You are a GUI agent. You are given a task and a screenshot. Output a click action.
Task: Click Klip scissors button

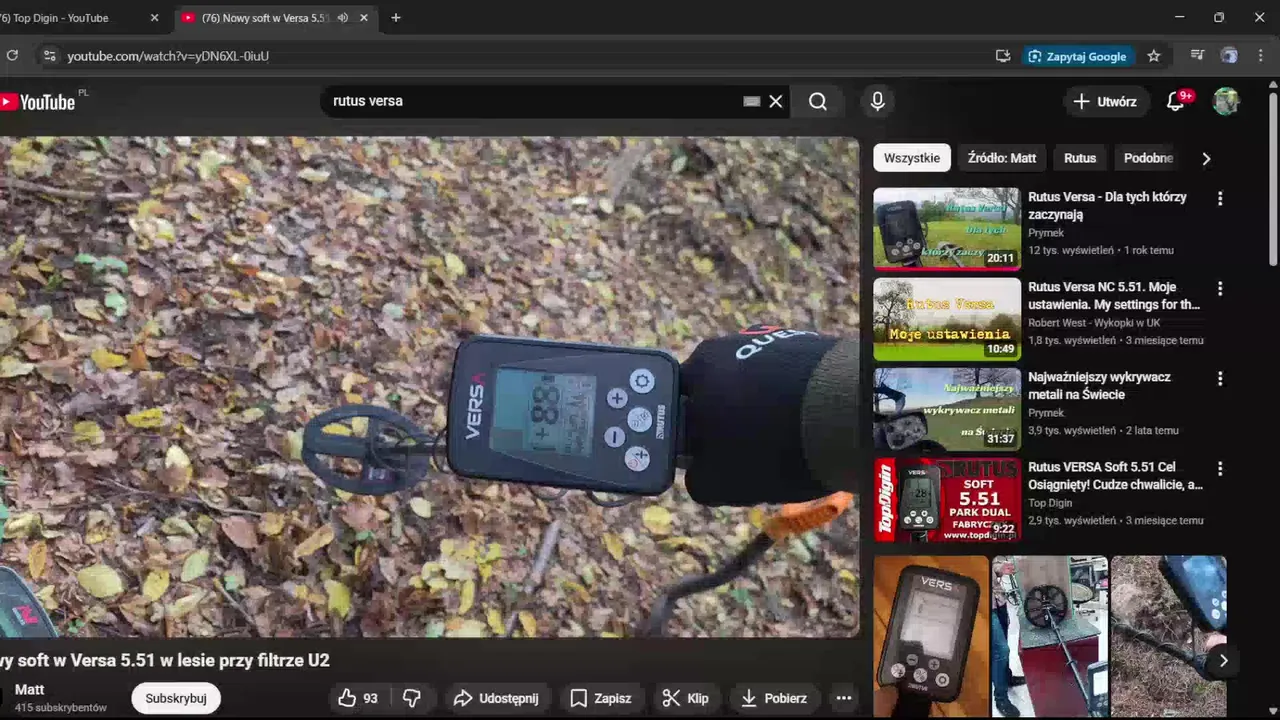coord(686,698)
